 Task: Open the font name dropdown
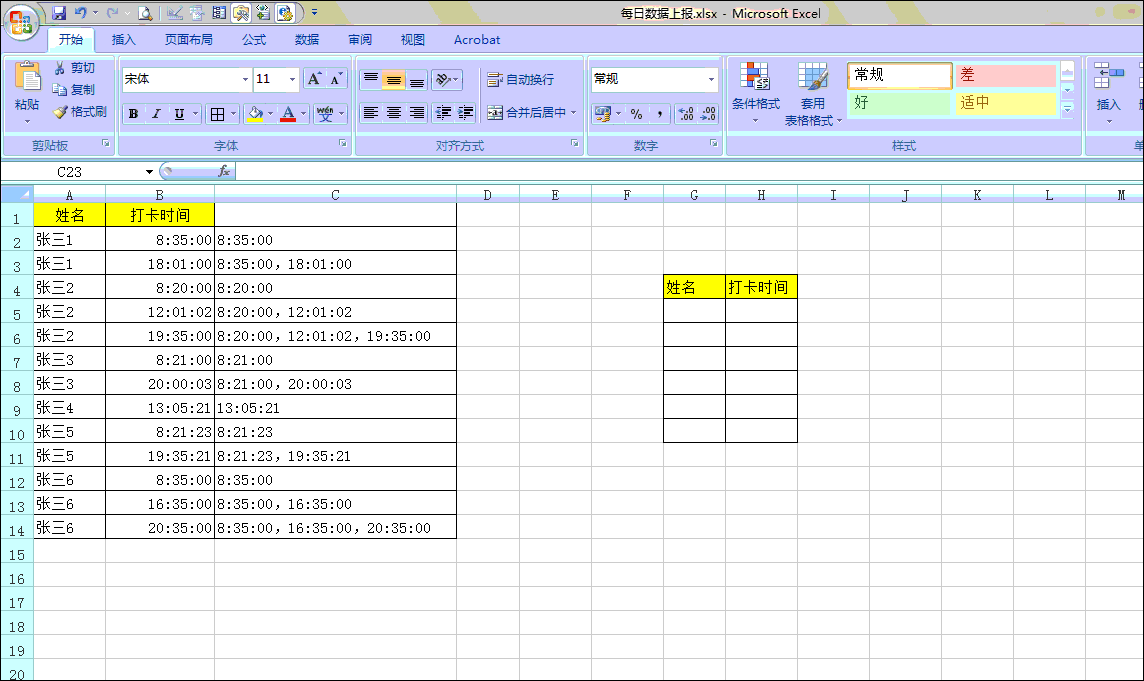tap(245, 80)
